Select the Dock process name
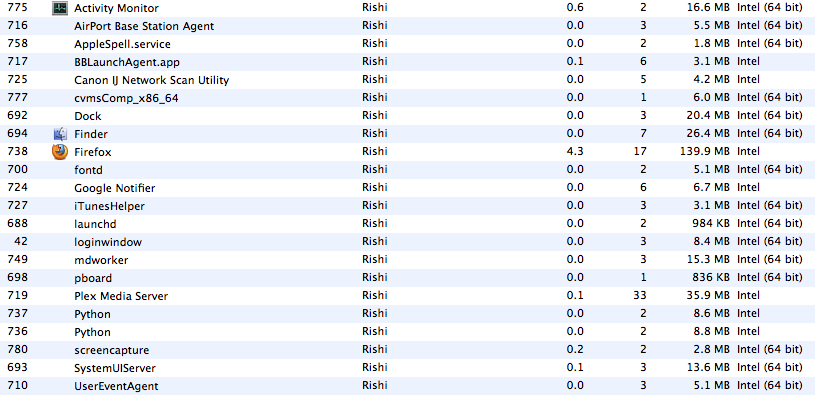815x396 pixels. 87,116
